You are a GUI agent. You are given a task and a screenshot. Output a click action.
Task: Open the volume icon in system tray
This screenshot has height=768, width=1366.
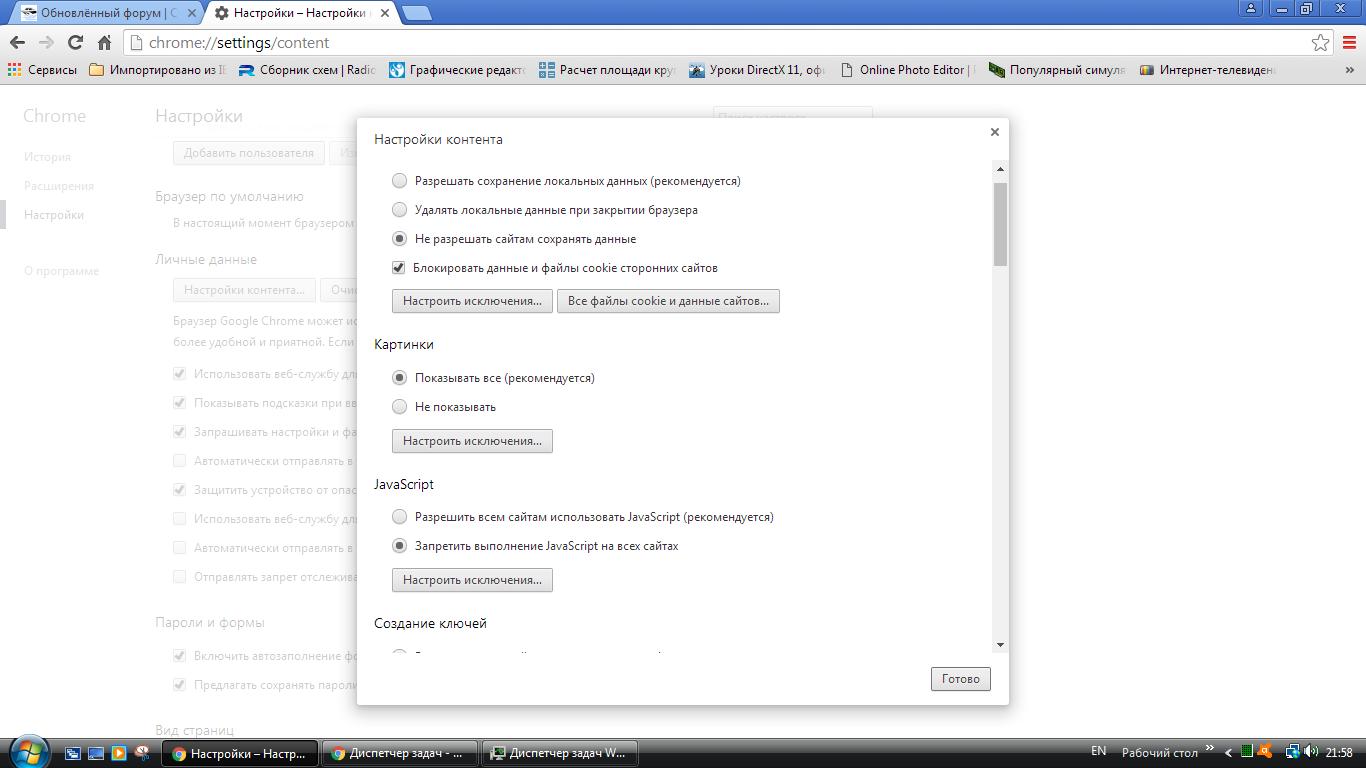coord(1310,752)
